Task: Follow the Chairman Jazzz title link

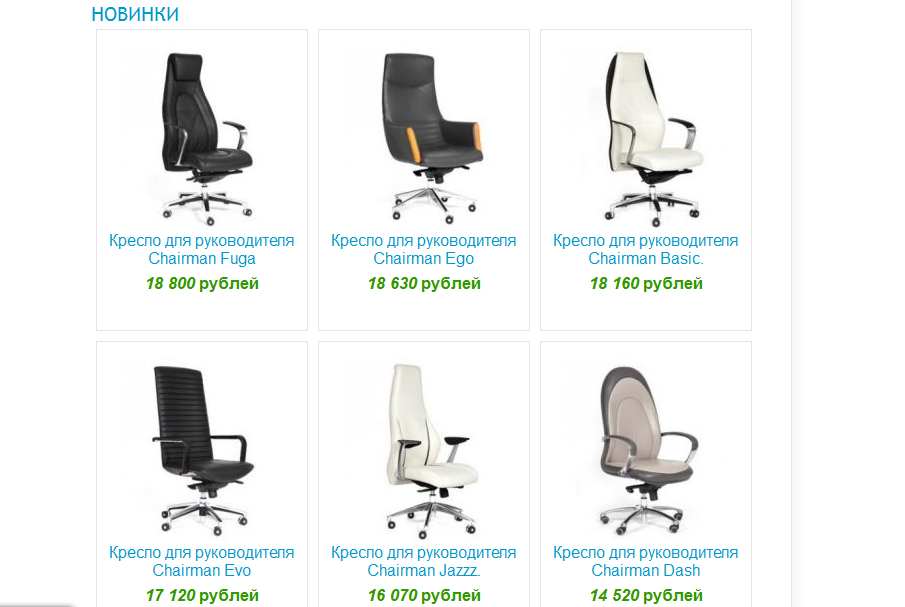Action: coord(424,561)
